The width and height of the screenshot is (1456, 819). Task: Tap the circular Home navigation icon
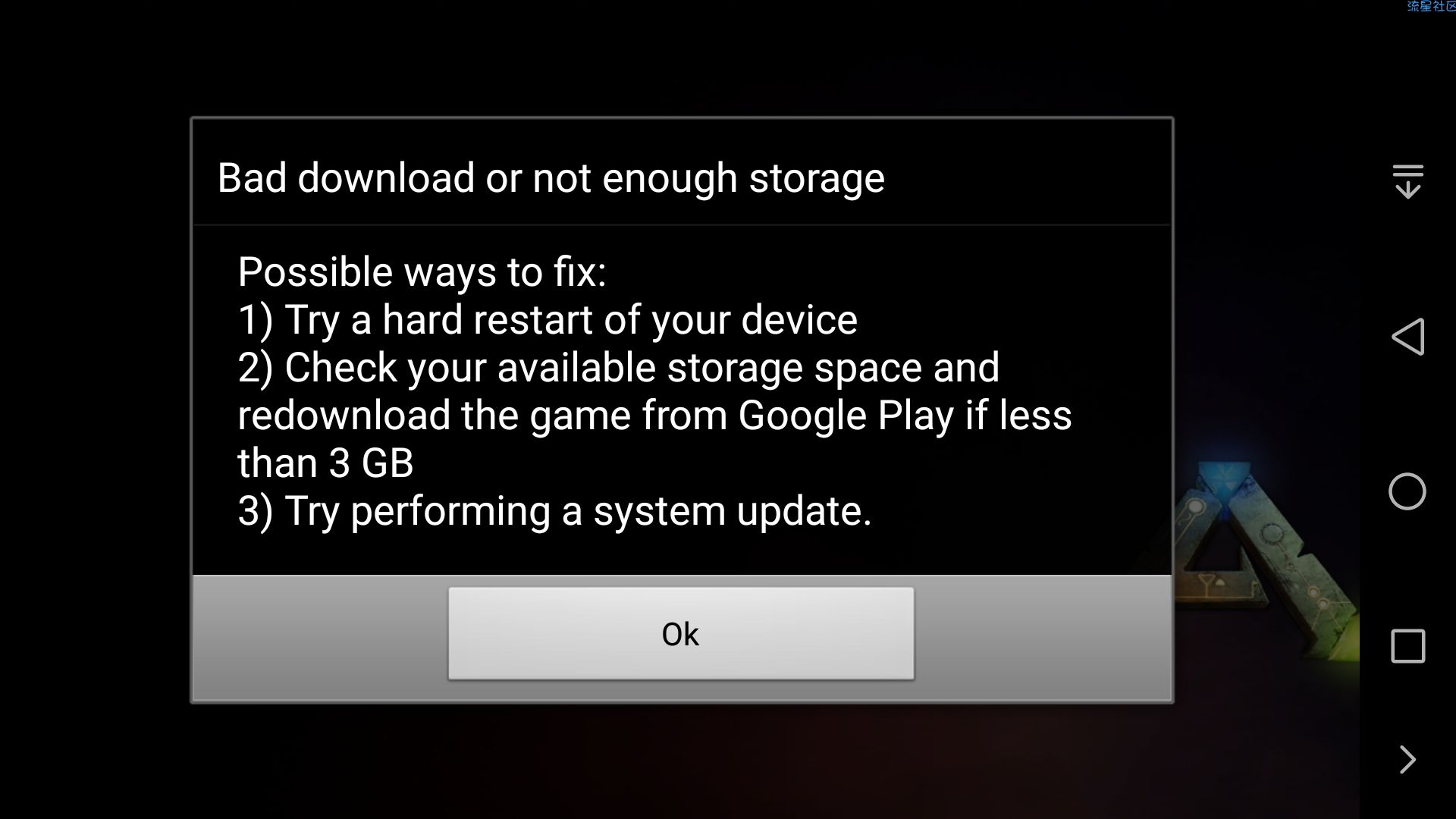coord(1407,491)
